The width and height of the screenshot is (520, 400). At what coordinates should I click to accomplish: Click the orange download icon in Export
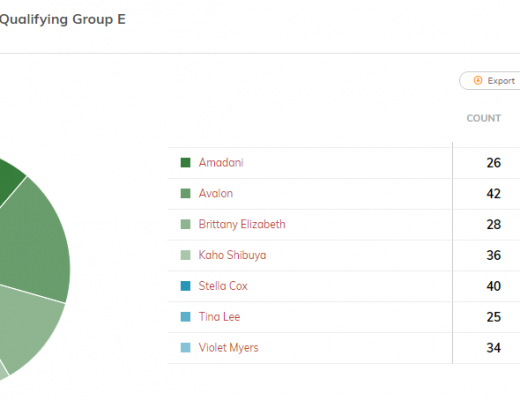[478, 80]
